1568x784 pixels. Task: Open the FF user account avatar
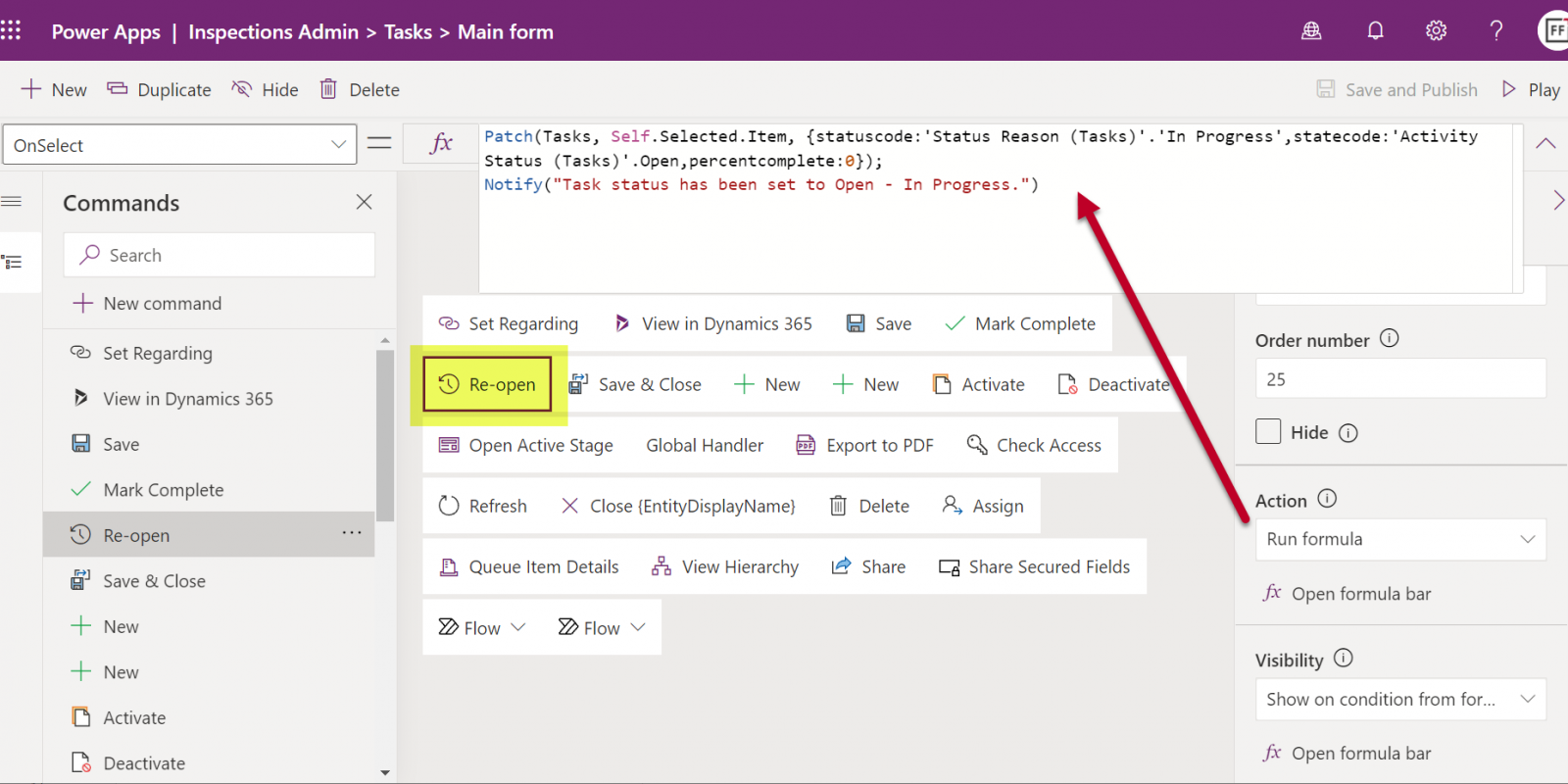pyautogui.click(x=1553, y=30)
